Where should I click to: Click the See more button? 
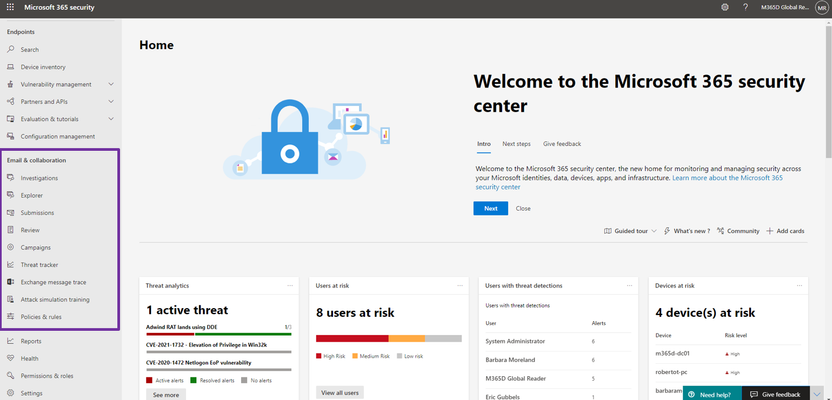pyautogui.click(x=166, y=395)
